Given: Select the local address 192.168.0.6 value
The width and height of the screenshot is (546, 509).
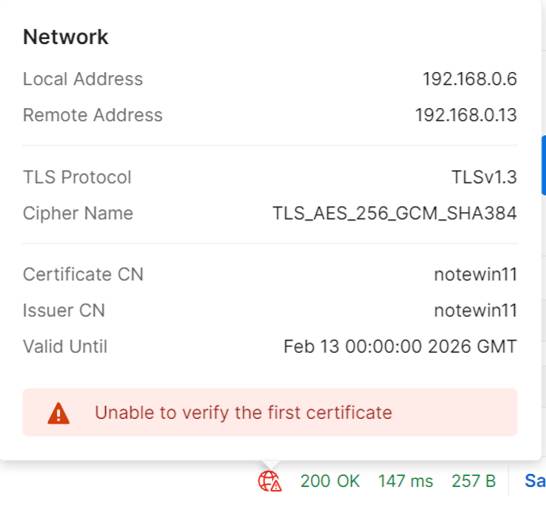Looking at the screenshot, I should click(470, 79).
